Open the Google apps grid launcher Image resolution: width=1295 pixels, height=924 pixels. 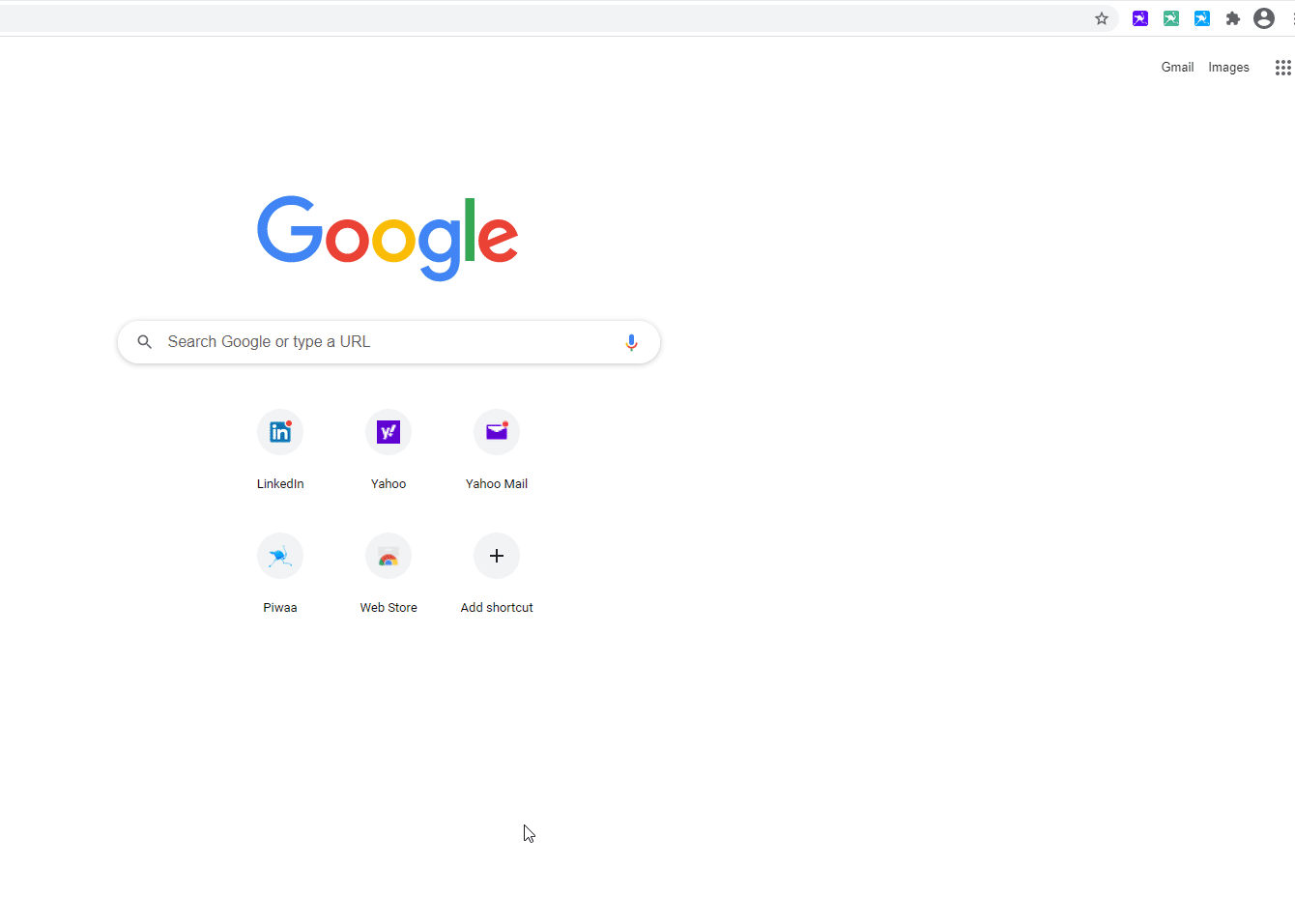1283,68
